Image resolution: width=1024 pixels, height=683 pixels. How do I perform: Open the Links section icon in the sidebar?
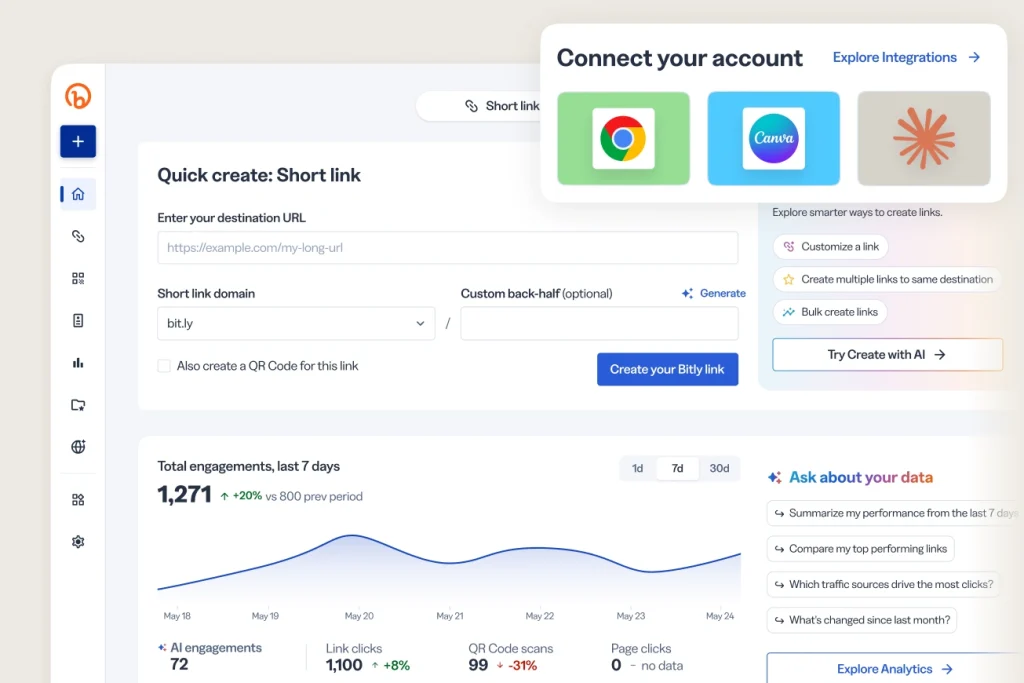pos(78,236)
